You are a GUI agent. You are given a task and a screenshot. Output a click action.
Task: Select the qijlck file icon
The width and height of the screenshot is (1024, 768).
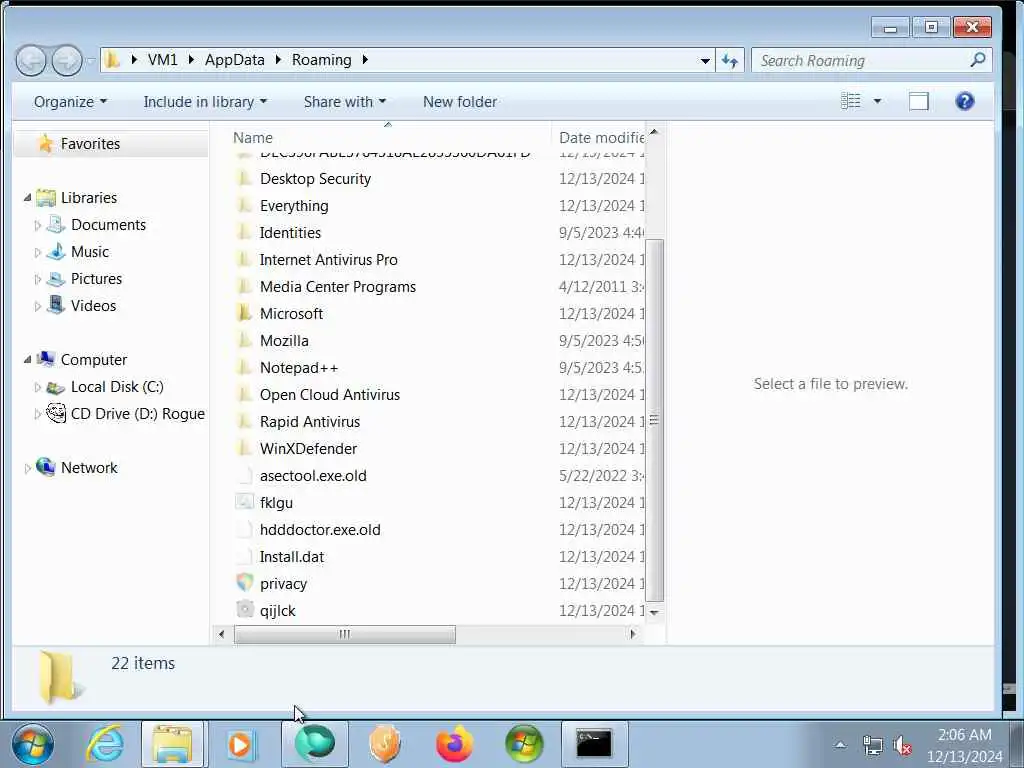[244, 609]
